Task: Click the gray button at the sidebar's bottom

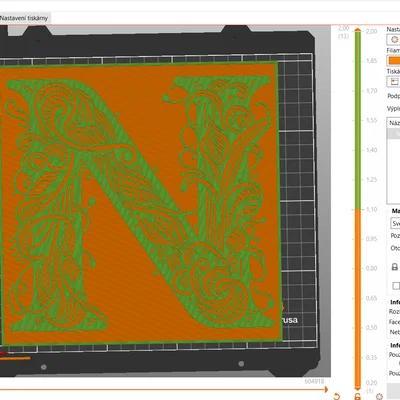Action: coord(394,390)
